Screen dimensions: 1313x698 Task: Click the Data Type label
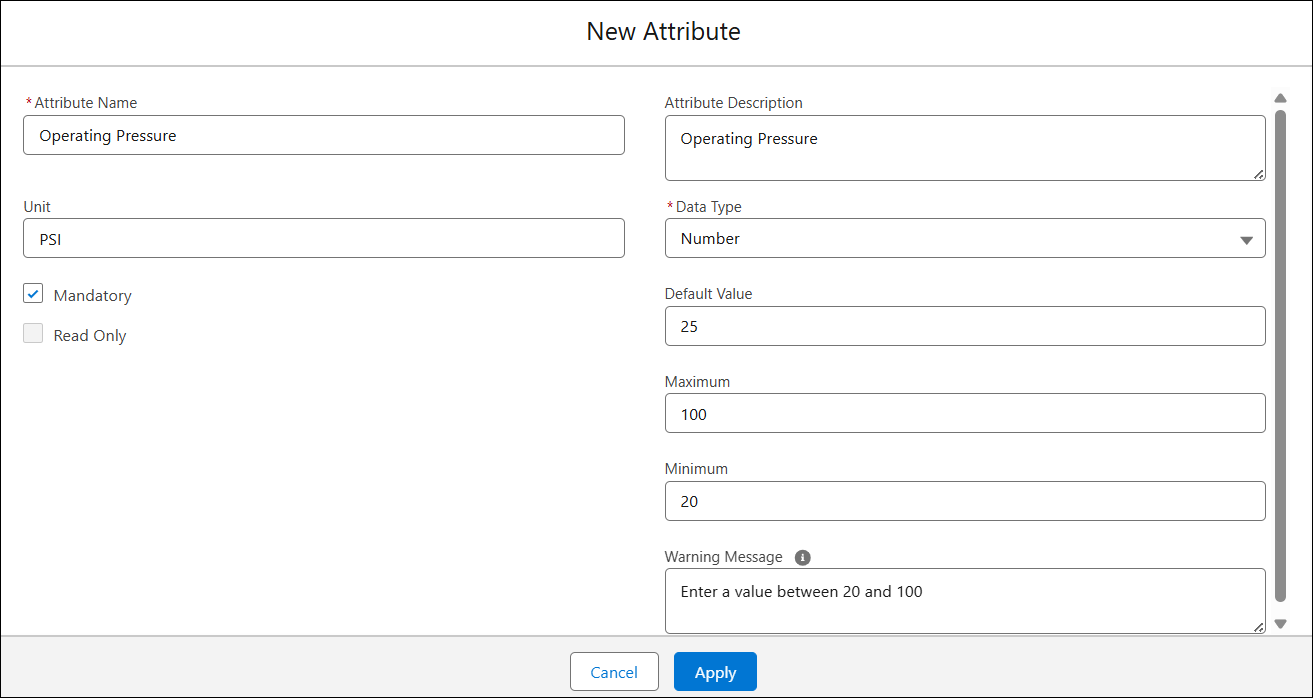coord(709,206)
